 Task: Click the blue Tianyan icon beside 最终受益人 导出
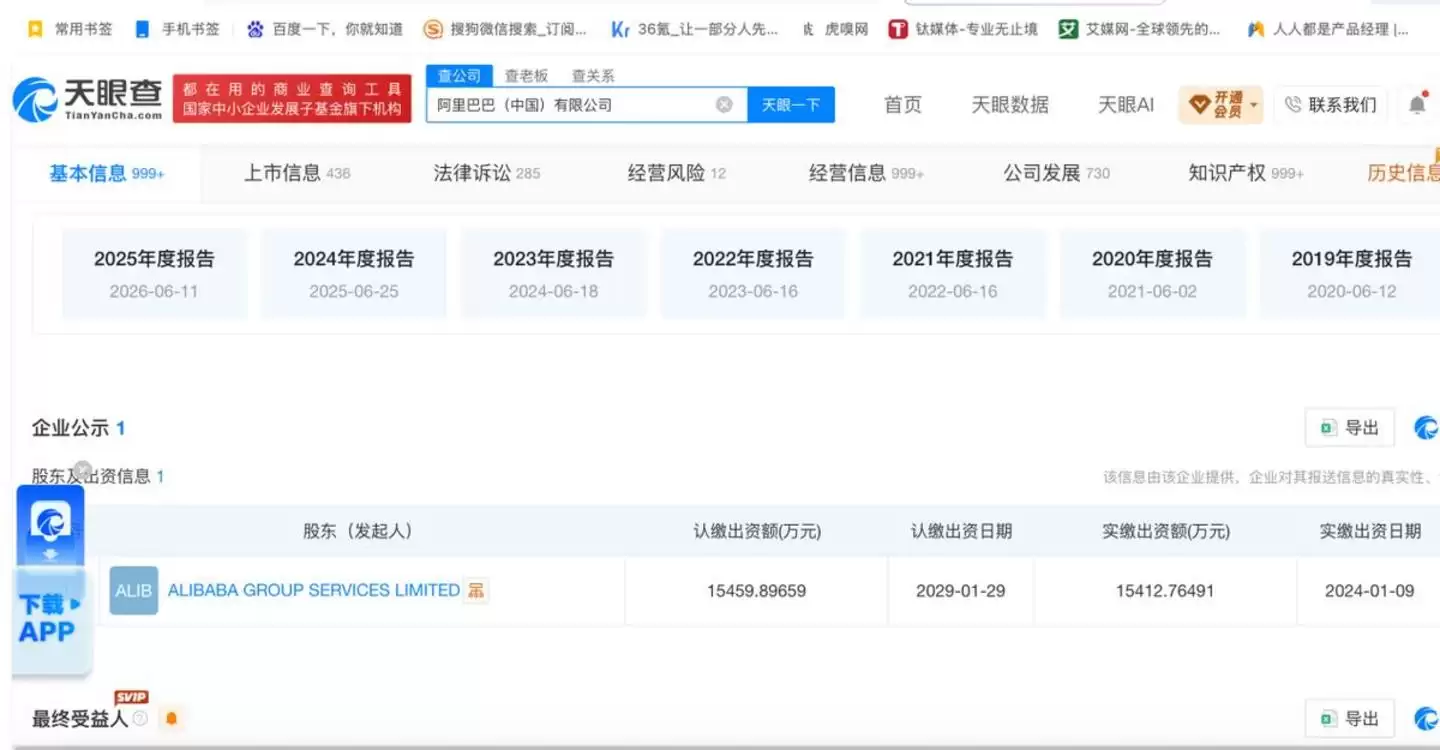click(1426, 719)
